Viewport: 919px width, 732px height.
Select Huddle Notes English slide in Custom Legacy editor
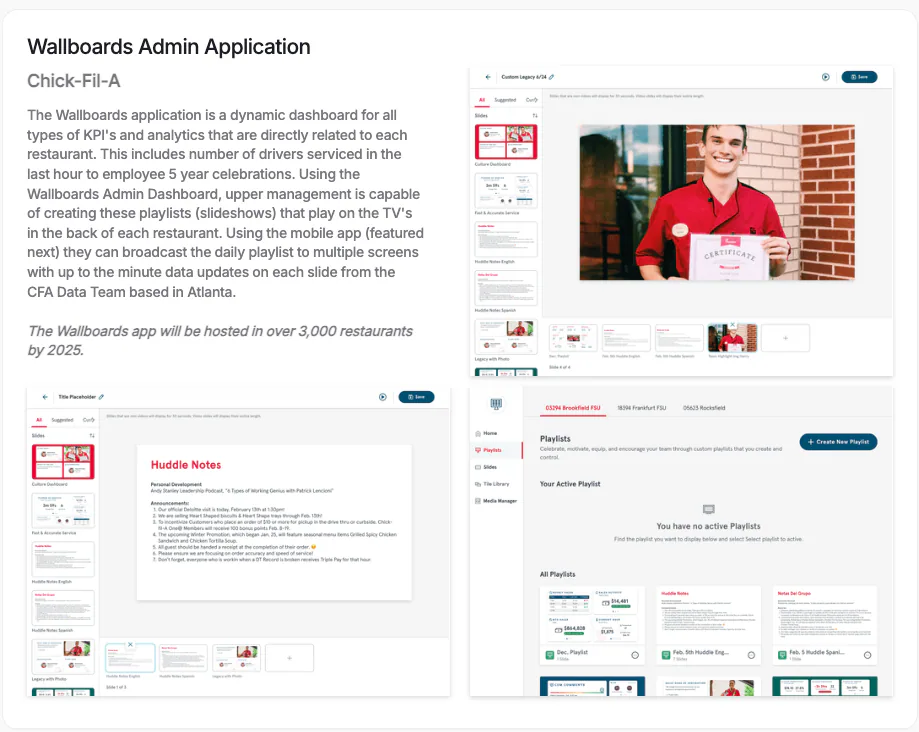506,239
